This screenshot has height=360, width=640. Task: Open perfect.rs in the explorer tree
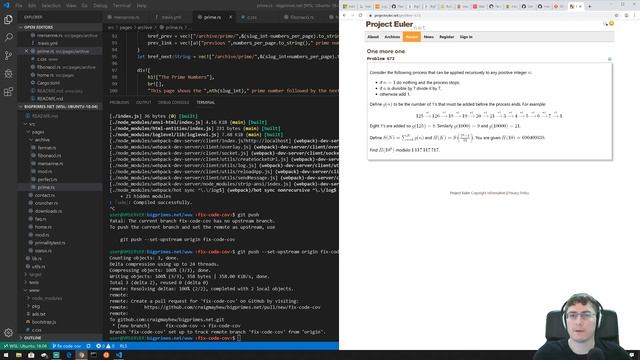(47, 179)
